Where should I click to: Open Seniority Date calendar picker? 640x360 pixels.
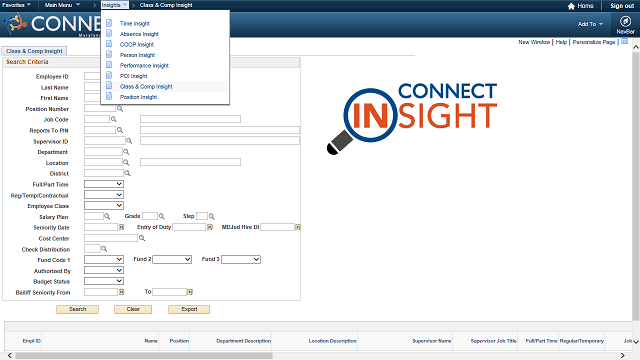point(121,227)
